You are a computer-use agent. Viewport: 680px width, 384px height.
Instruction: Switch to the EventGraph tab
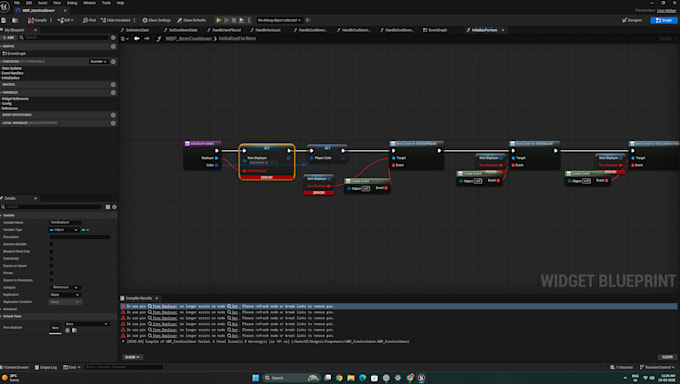(x=435, y=30)
